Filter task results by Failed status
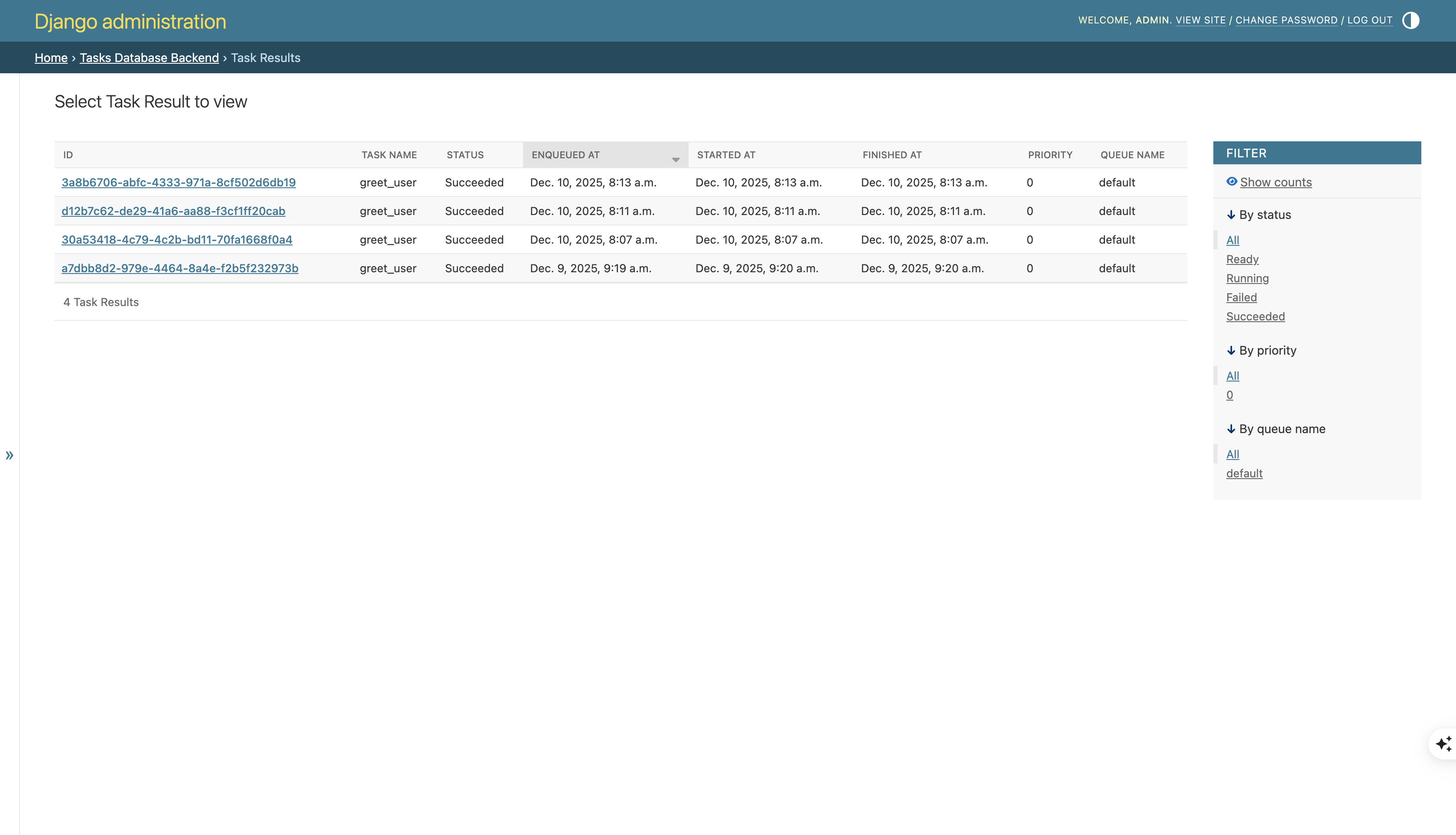The height and width of the screenshot is (835, 1456). pos(1241,297)
